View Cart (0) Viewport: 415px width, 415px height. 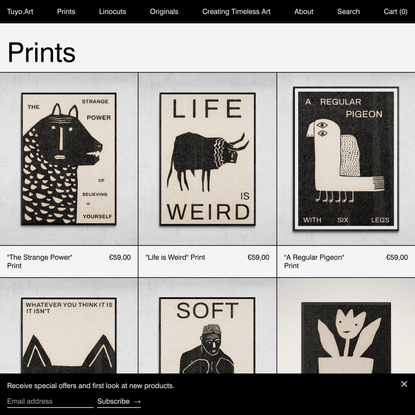tap(395, 12)
